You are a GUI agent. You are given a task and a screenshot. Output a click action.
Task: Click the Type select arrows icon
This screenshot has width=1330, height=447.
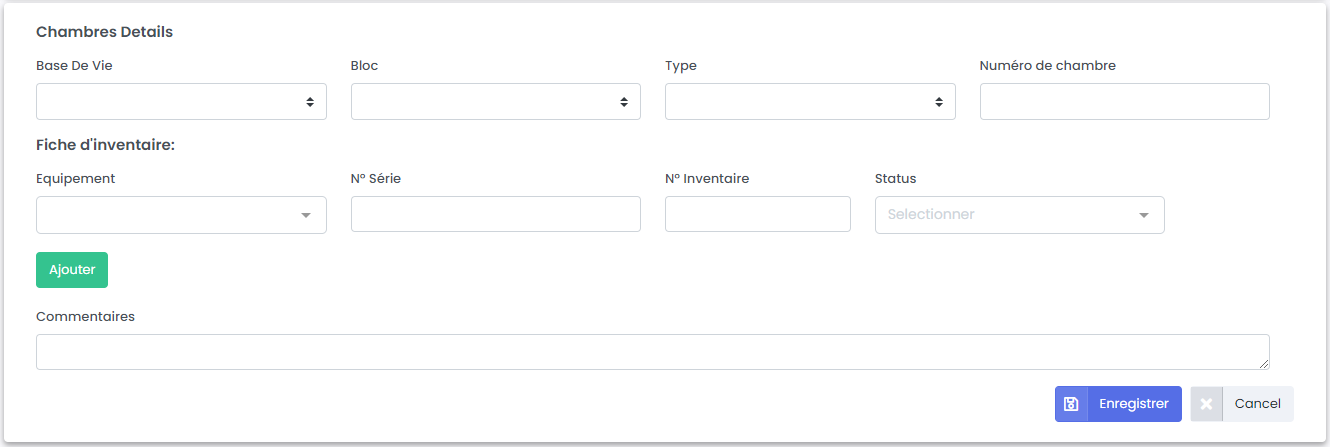click(x=939, y=102)
